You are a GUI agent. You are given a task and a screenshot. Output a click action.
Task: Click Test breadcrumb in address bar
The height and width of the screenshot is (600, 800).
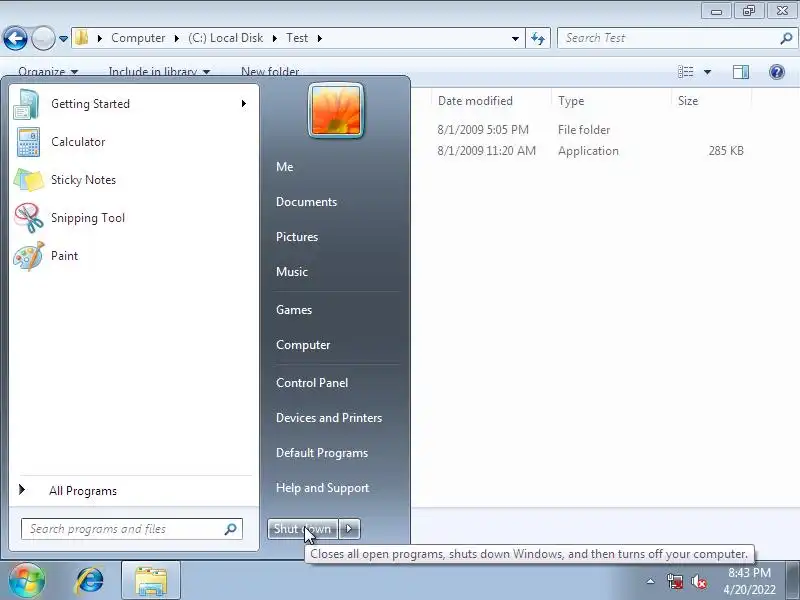(297, 38)
